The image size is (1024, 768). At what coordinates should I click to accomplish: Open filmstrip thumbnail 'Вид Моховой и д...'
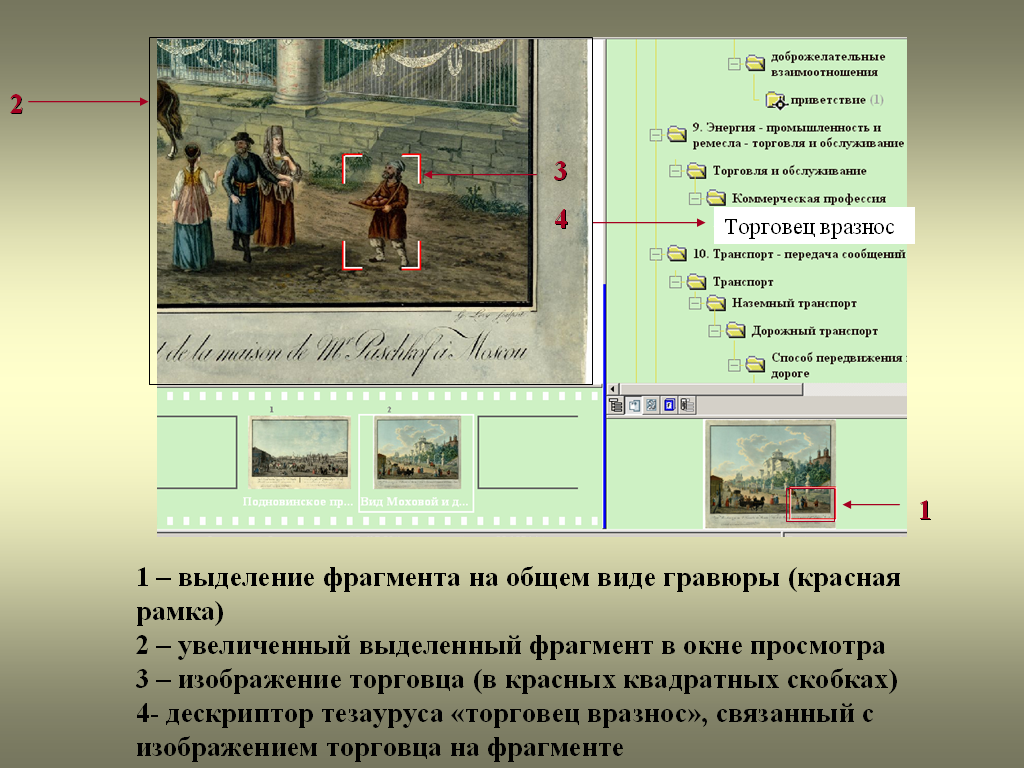(416, 455)
